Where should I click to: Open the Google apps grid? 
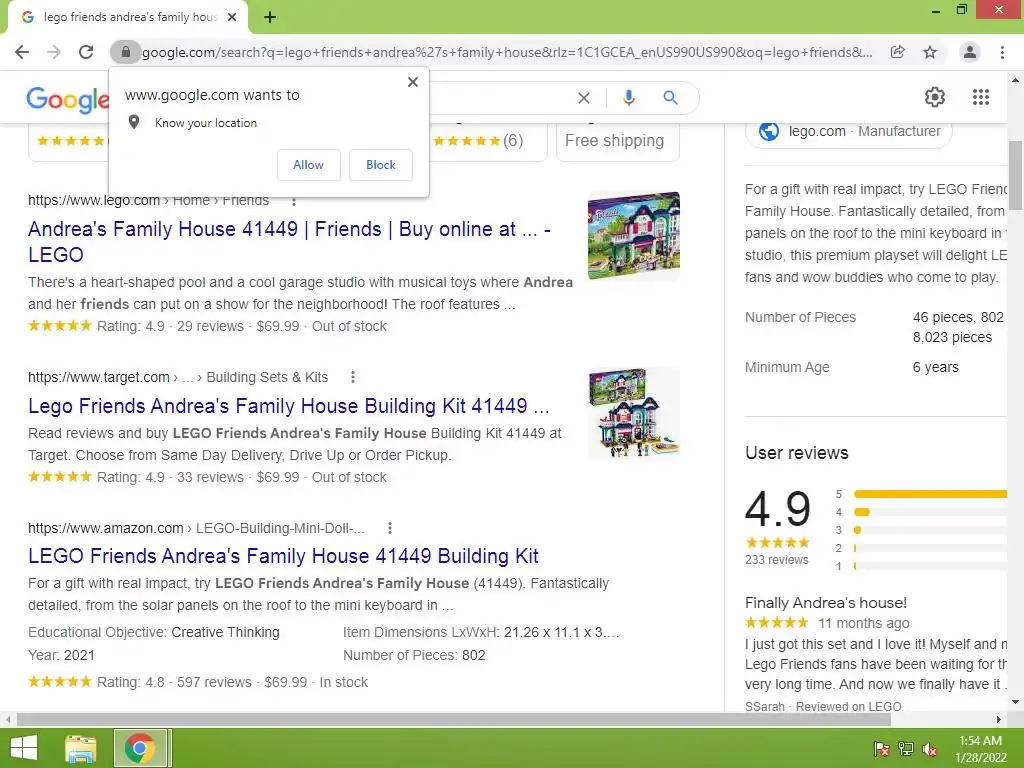click(x=981, y=97)
